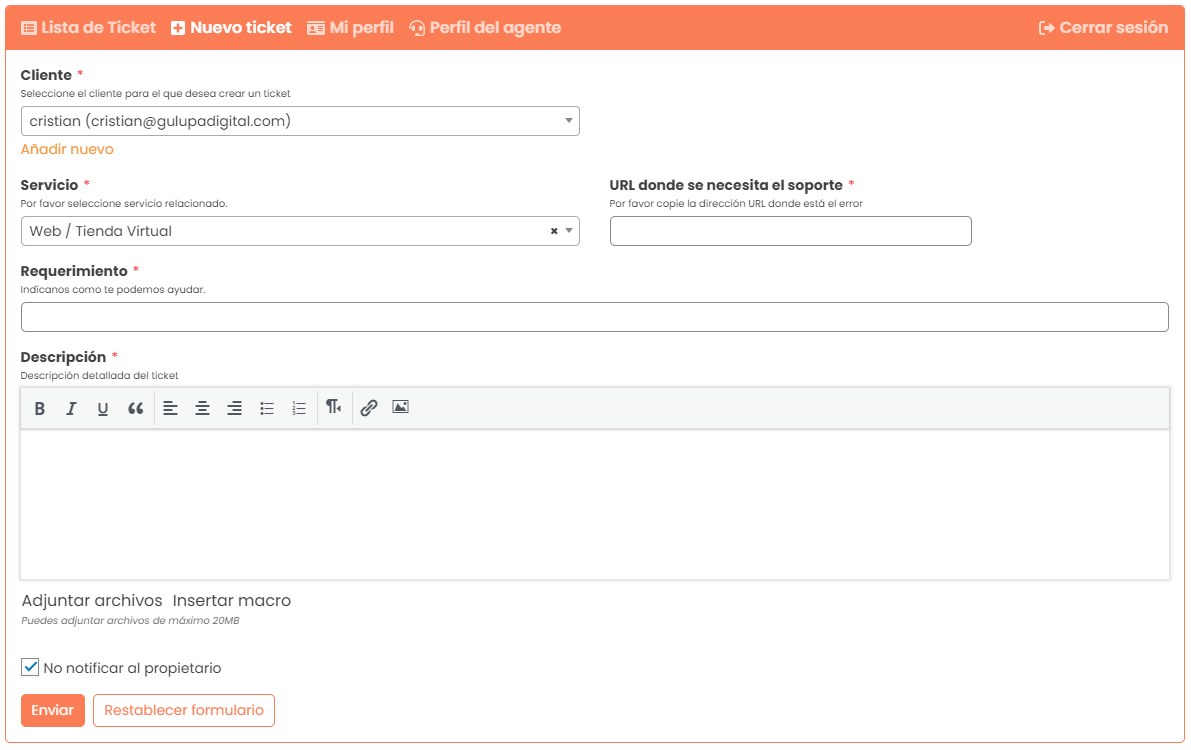Uncheck No notificar al propietario
The image size is (1191, 750).
(x=30, y=667)
